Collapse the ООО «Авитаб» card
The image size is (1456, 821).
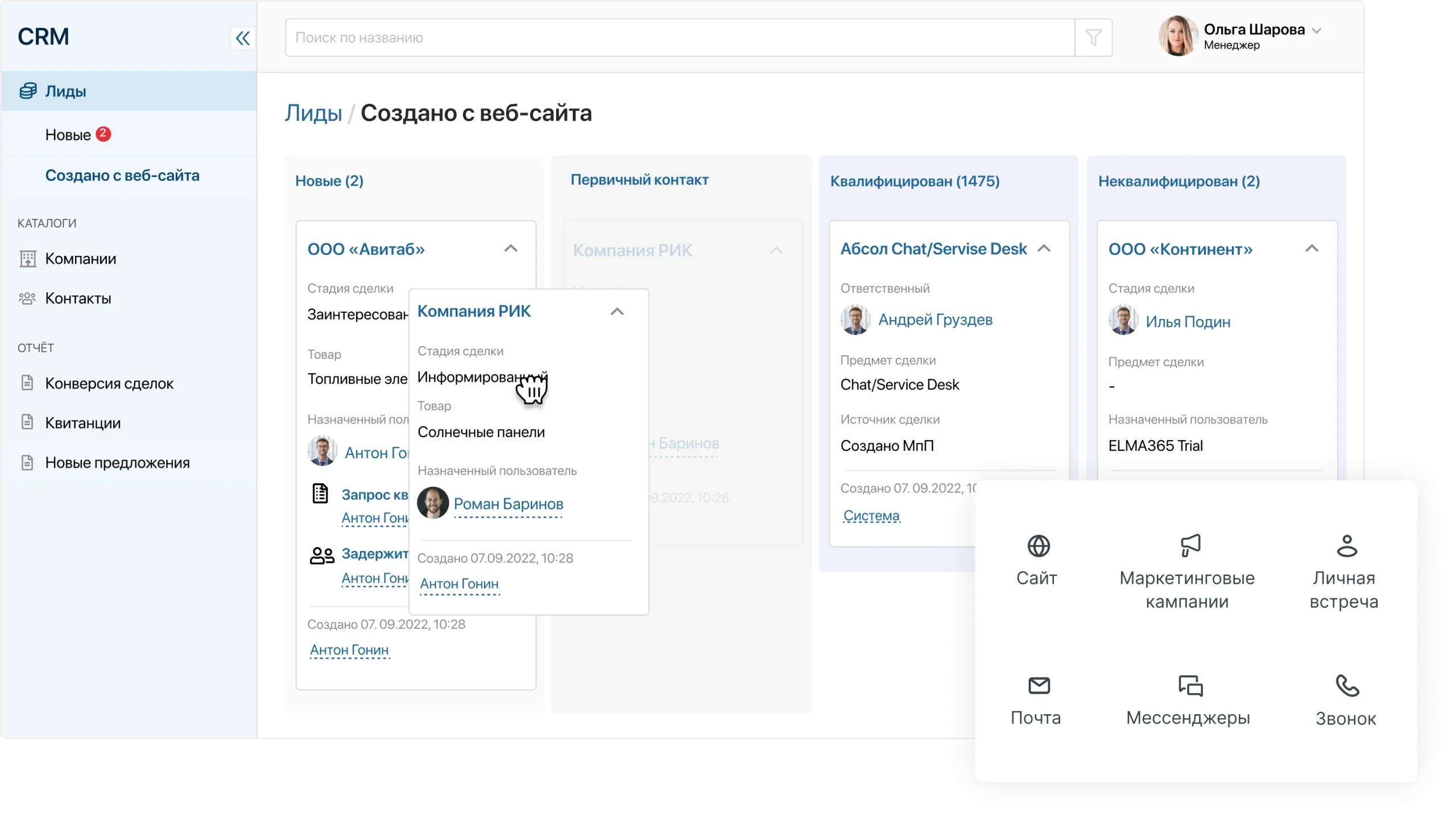tap(511, 248)
